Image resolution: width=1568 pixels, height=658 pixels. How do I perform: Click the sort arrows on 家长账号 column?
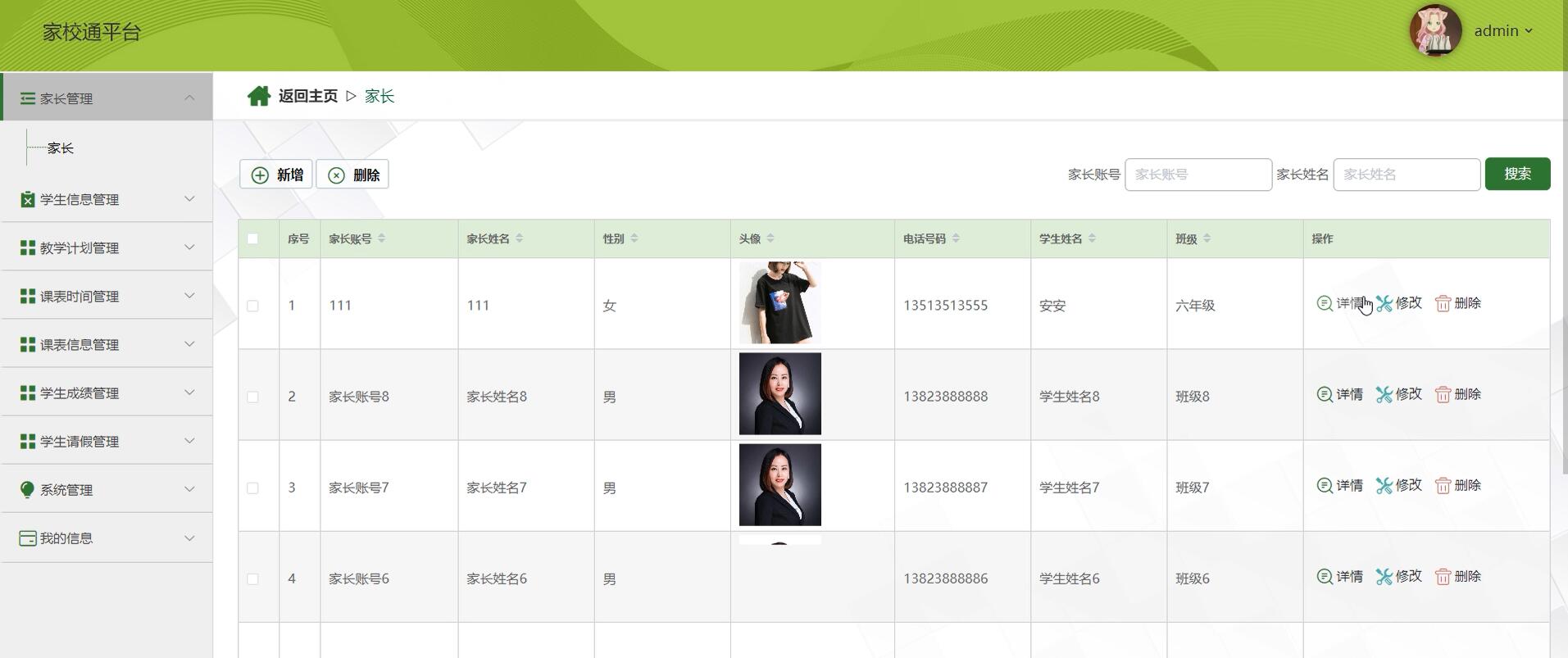382,238
